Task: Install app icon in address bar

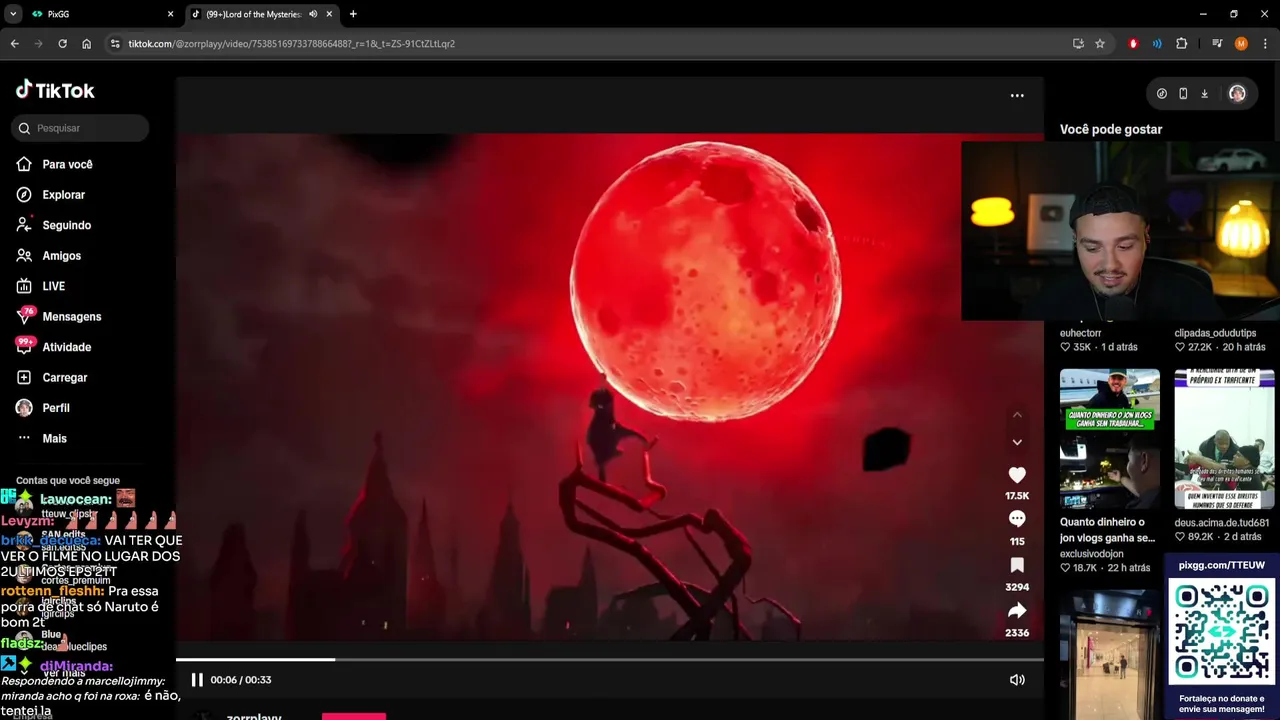Action: coord(1078,44)
